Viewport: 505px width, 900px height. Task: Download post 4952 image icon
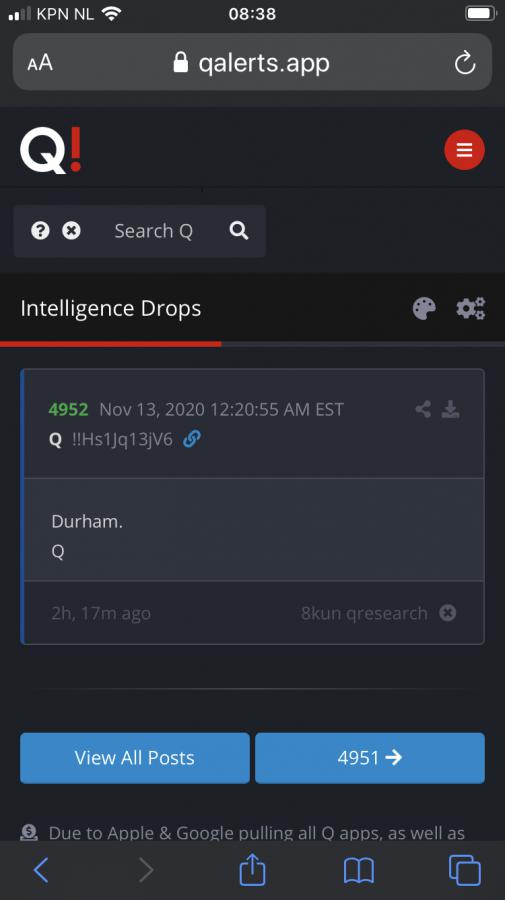(x=450, y=409)
